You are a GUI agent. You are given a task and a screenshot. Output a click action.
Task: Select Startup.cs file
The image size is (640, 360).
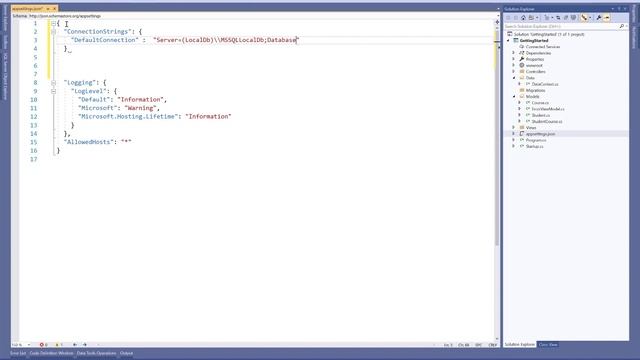click(535, 146)
